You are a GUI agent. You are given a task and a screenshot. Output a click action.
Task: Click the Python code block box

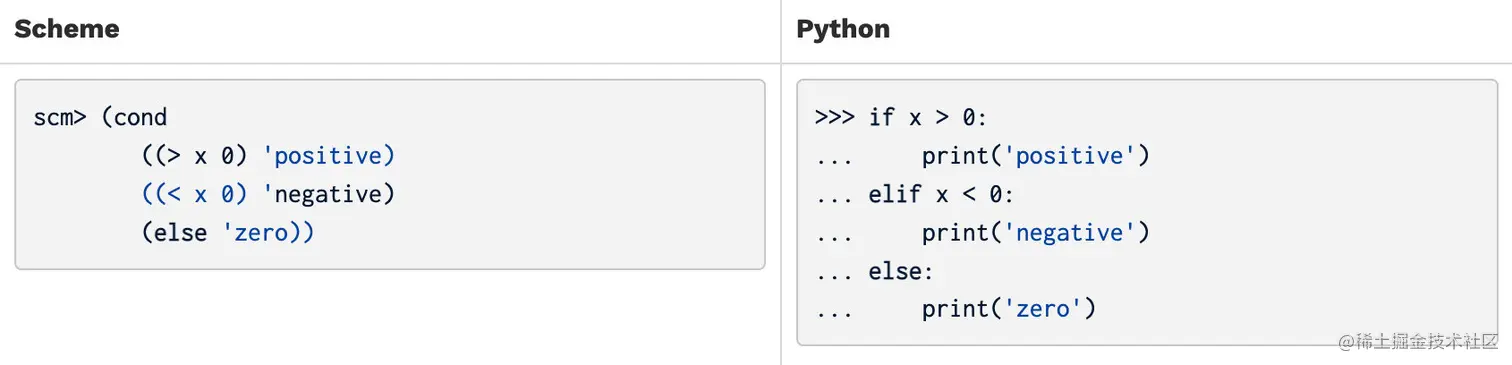point(1154,213)
